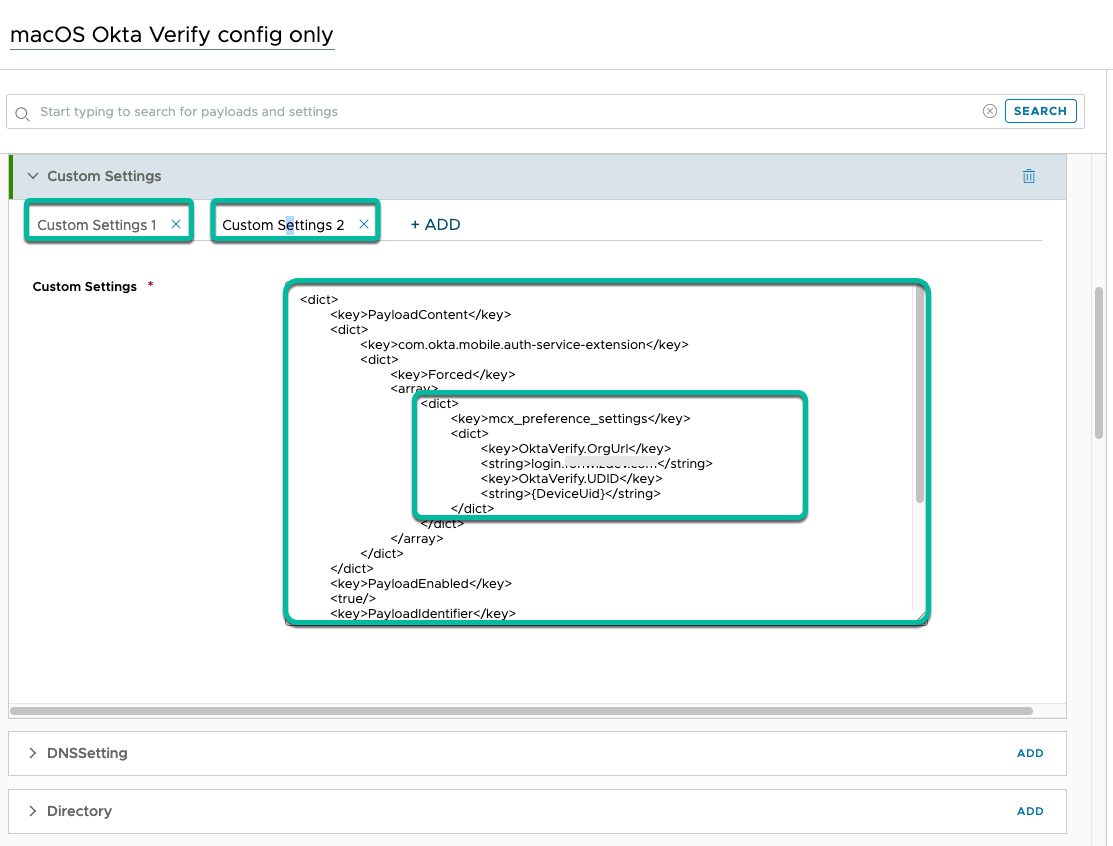Click ADD next to Directory
1113x846 pixels.
1030,811
